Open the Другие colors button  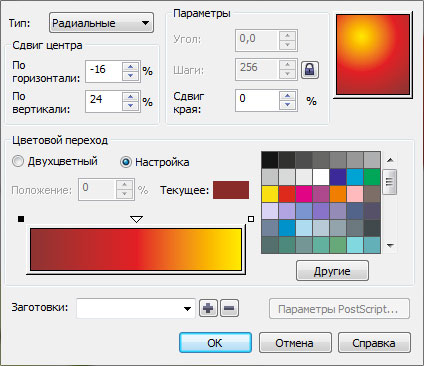tap(332, 271)
